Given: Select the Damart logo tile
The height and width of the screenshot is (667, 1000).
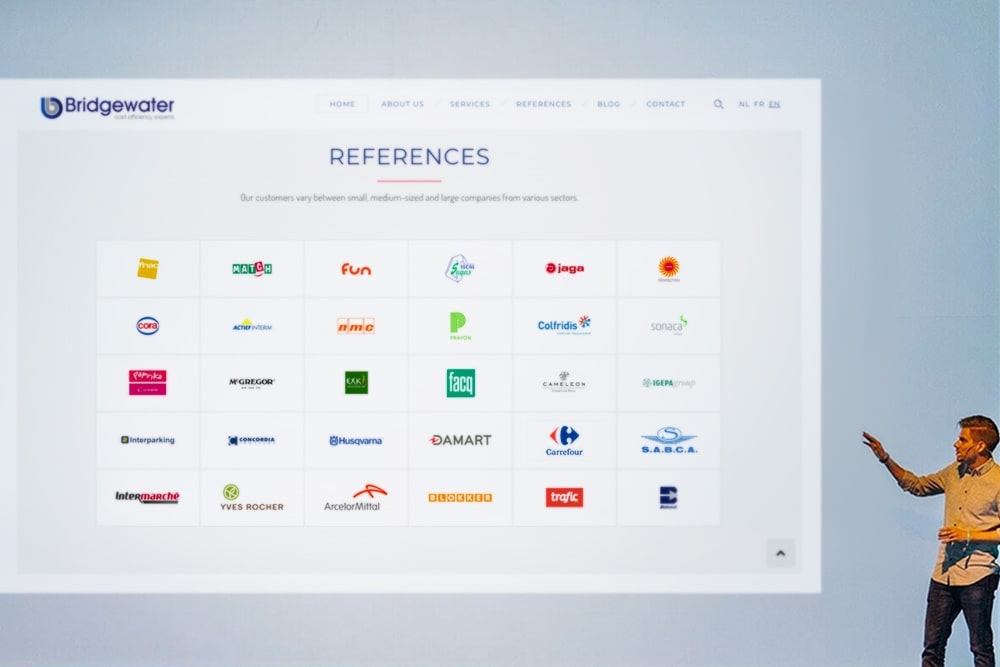Looking at the screenshot, I should (460, 440).
